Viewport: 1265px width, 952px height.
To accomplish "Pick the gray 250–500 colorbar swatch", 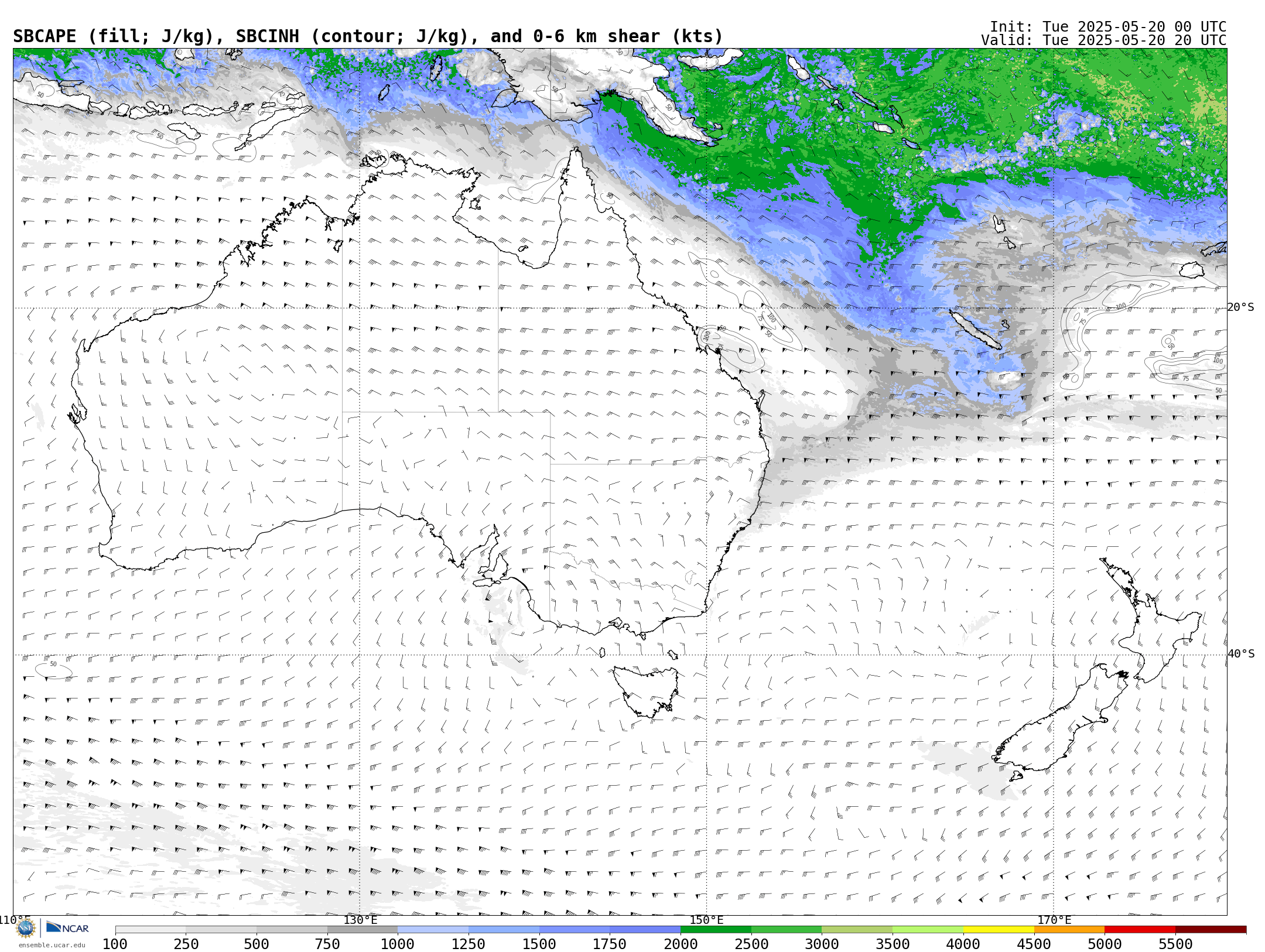I will [x=221, y=930].
